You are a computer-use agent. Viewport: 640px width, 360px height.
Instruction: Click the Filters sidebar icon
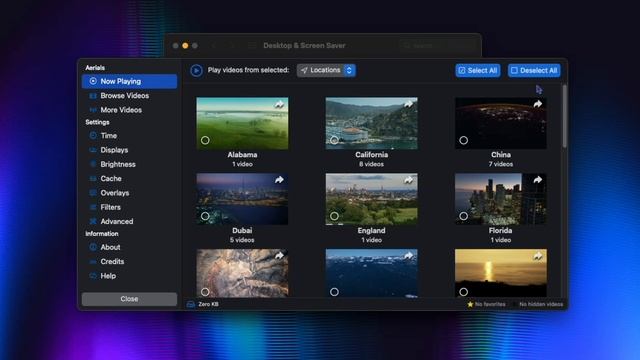point(93,207)
